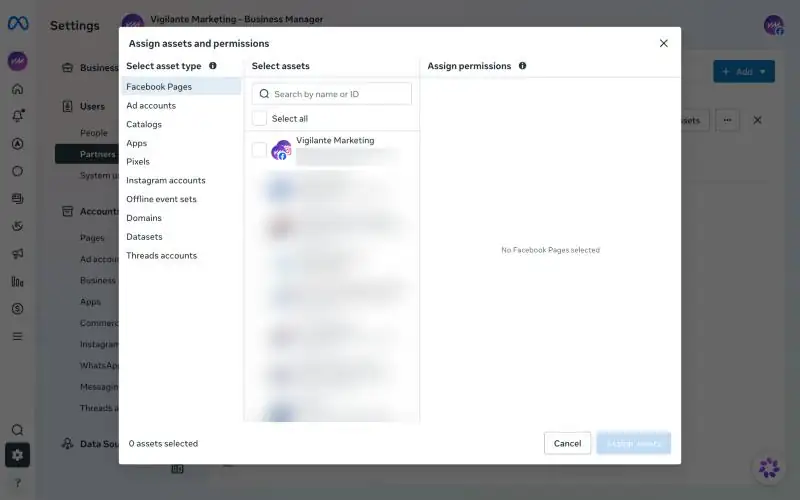Click the Cancel button
Screen dimensions: 800x500
(x=567, y=443)
